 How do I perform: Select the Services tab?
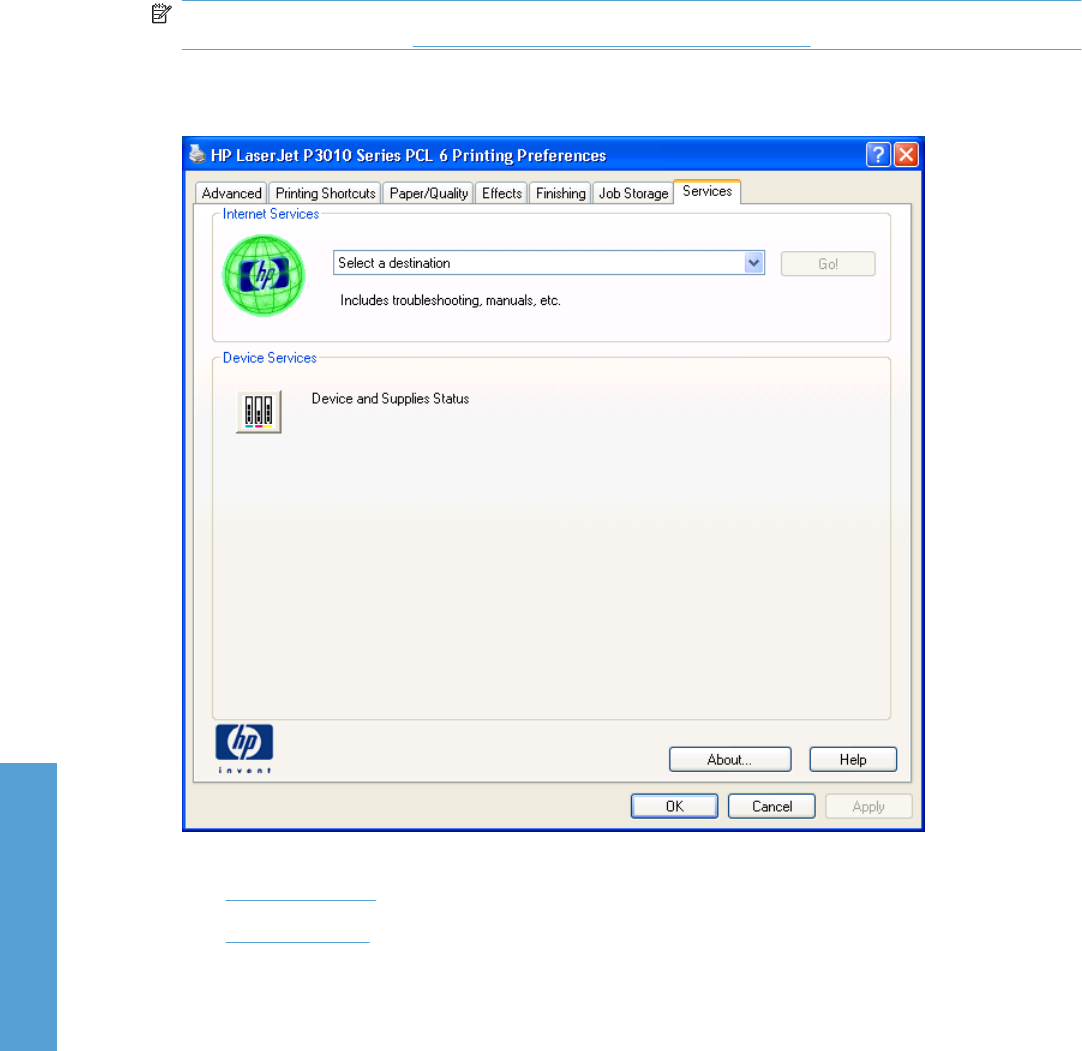coord(707,191)
